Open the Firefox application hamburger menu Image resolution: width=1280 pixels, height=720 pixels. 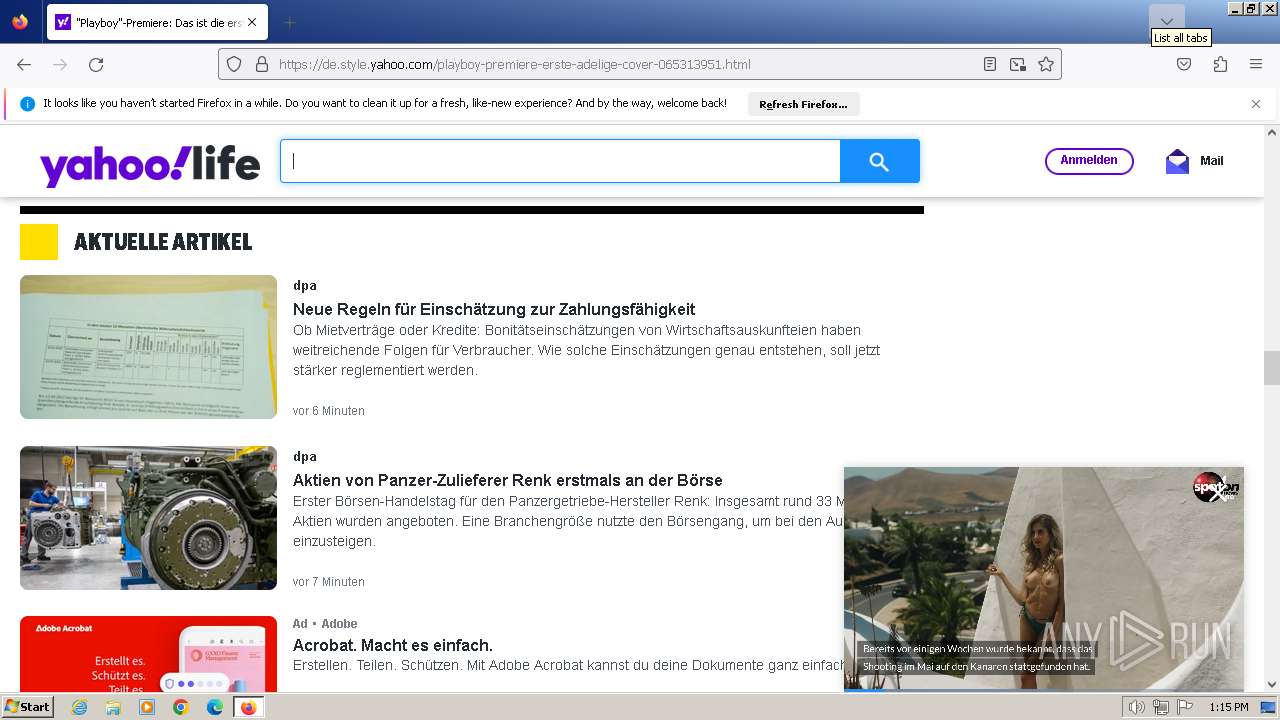[x=1256, y=64]
